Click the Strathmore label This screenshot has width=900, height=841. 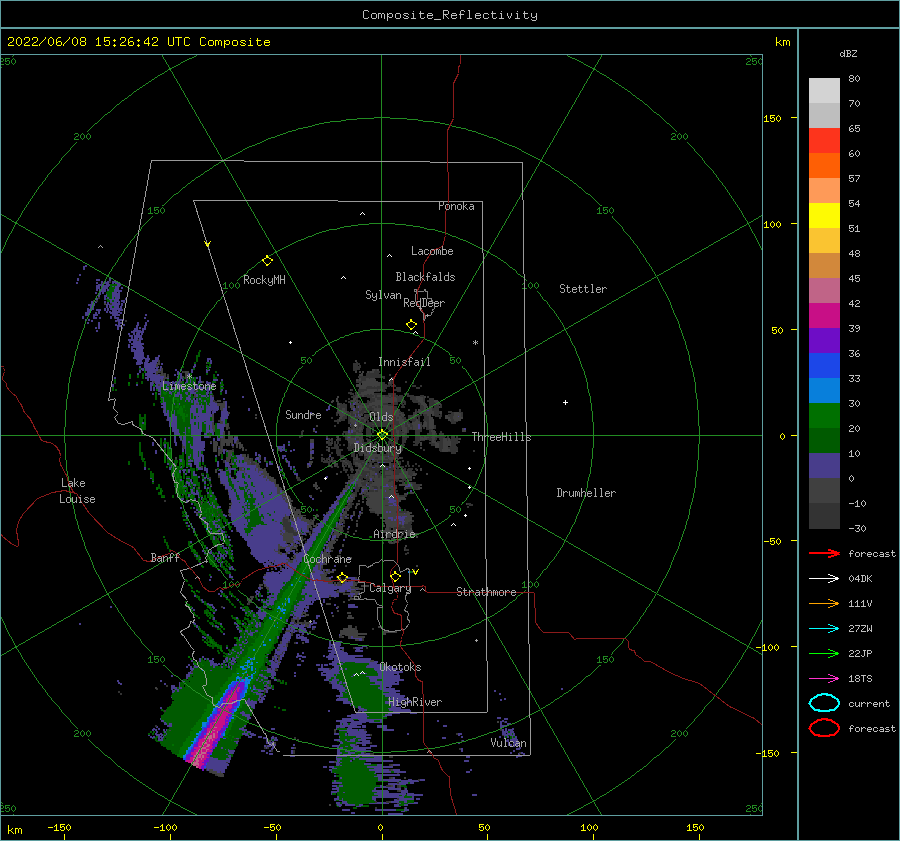coord(486,592)
